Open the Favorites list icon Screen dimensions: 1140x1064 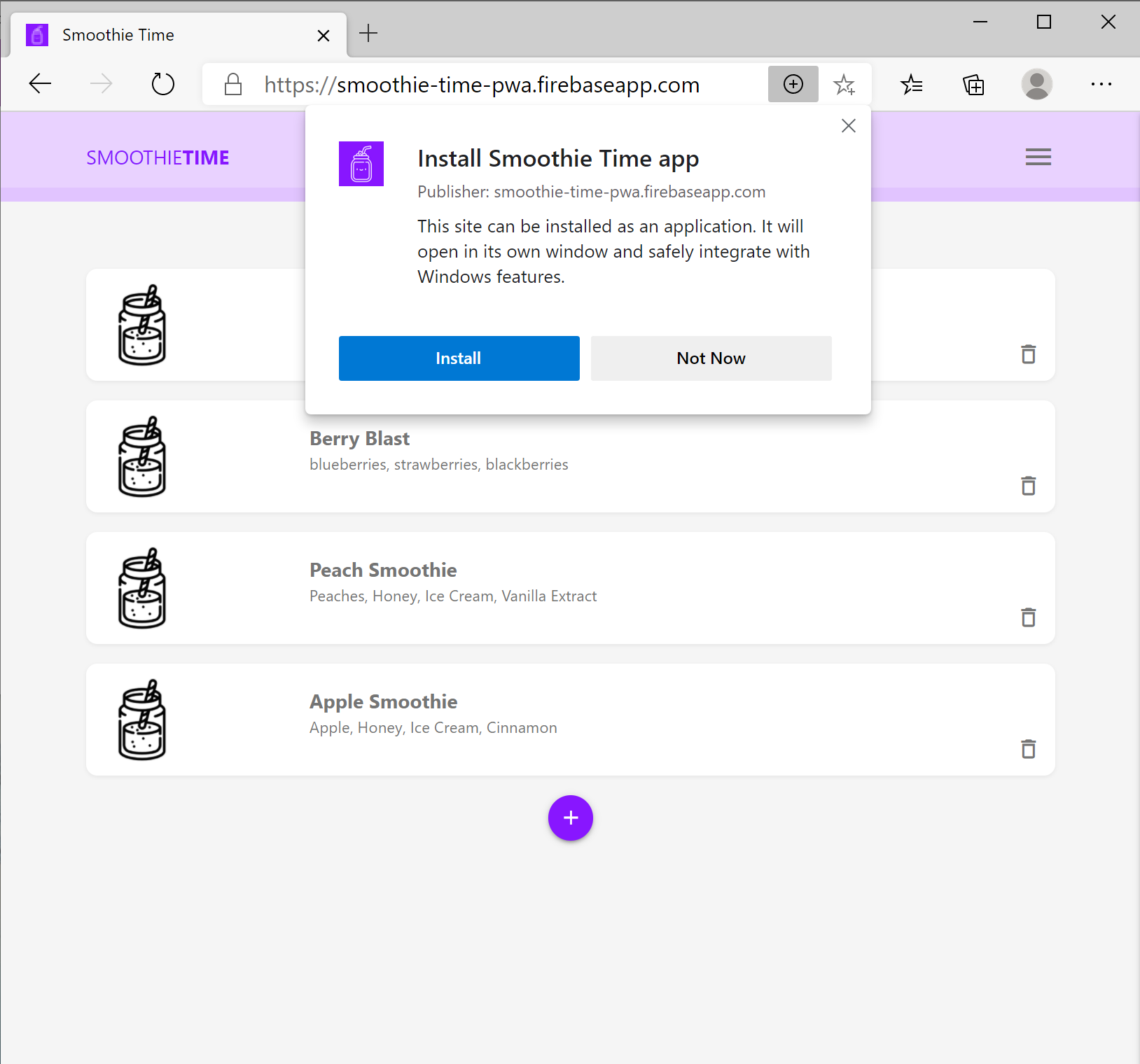[911, 85]
